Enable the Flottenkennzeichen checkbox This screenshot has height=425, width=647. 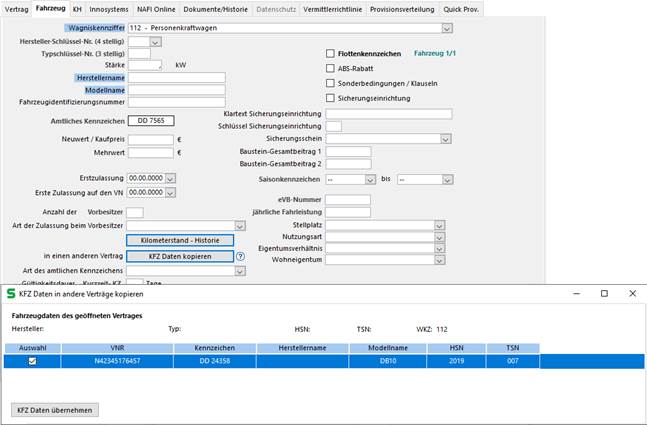[x=331, y=54]
